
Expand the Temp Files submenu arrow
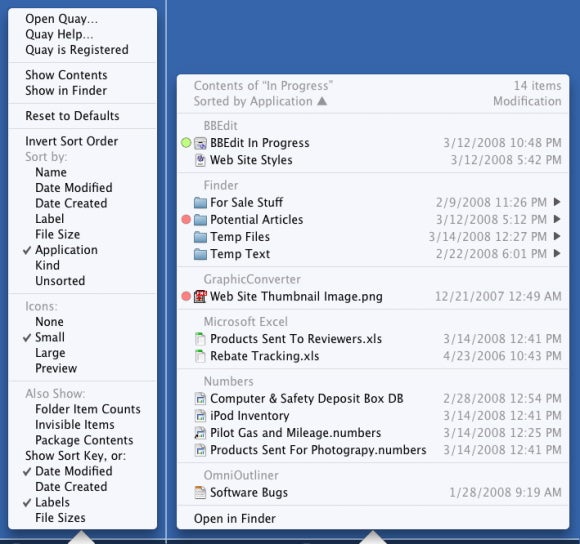pos(557,236)
